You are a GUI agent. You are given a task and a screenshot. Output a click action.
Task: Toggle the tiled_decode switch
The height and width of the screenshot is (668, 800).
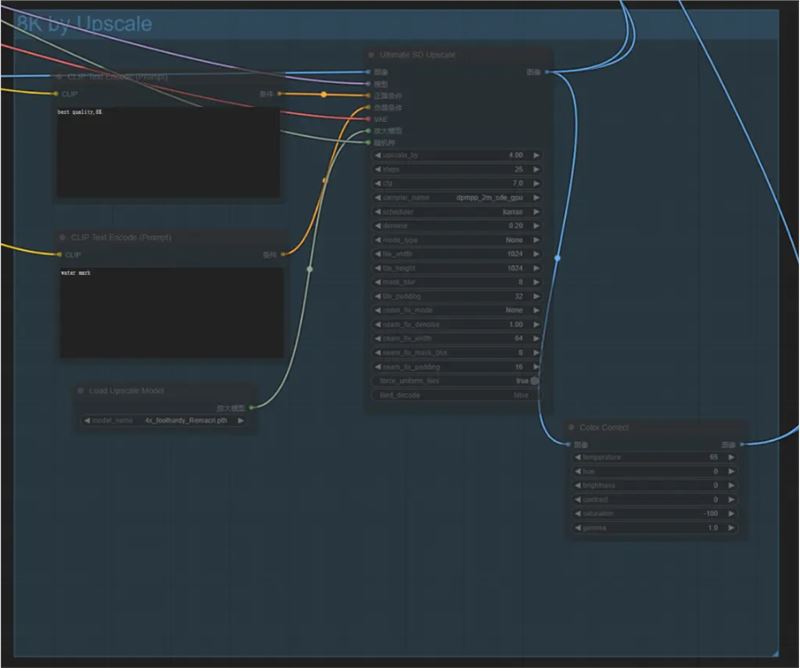click(456, 395)
